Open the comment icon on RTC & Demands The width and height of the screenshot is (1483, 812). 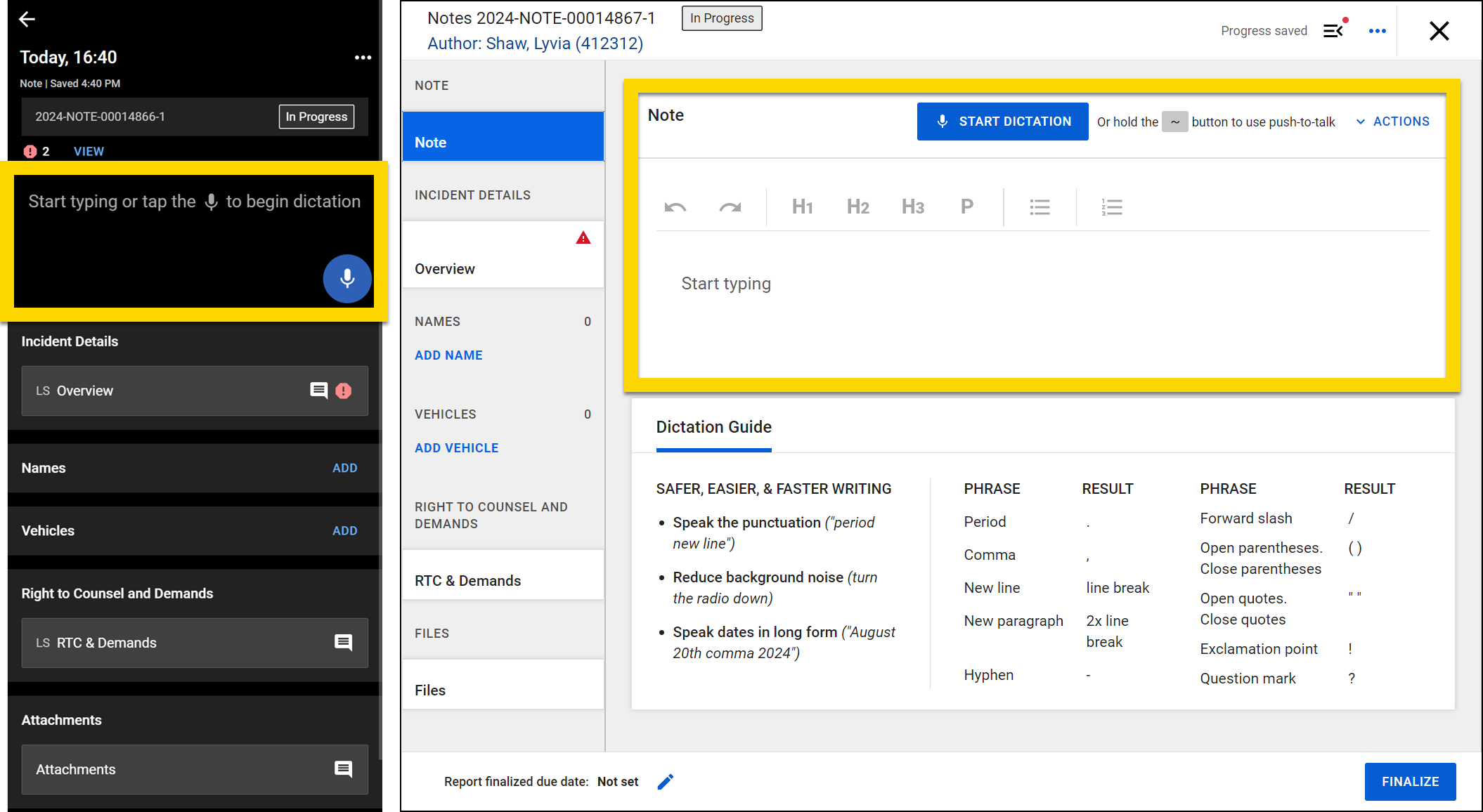[343, 642]
